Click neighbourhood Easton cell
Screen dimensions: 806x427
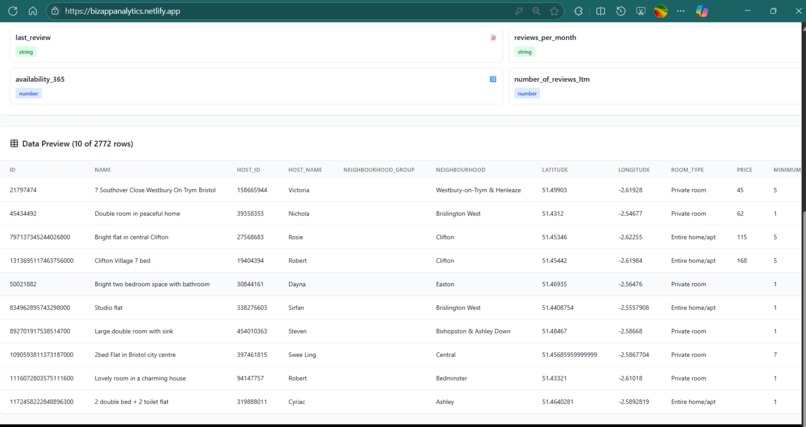[x=445, y=284]
